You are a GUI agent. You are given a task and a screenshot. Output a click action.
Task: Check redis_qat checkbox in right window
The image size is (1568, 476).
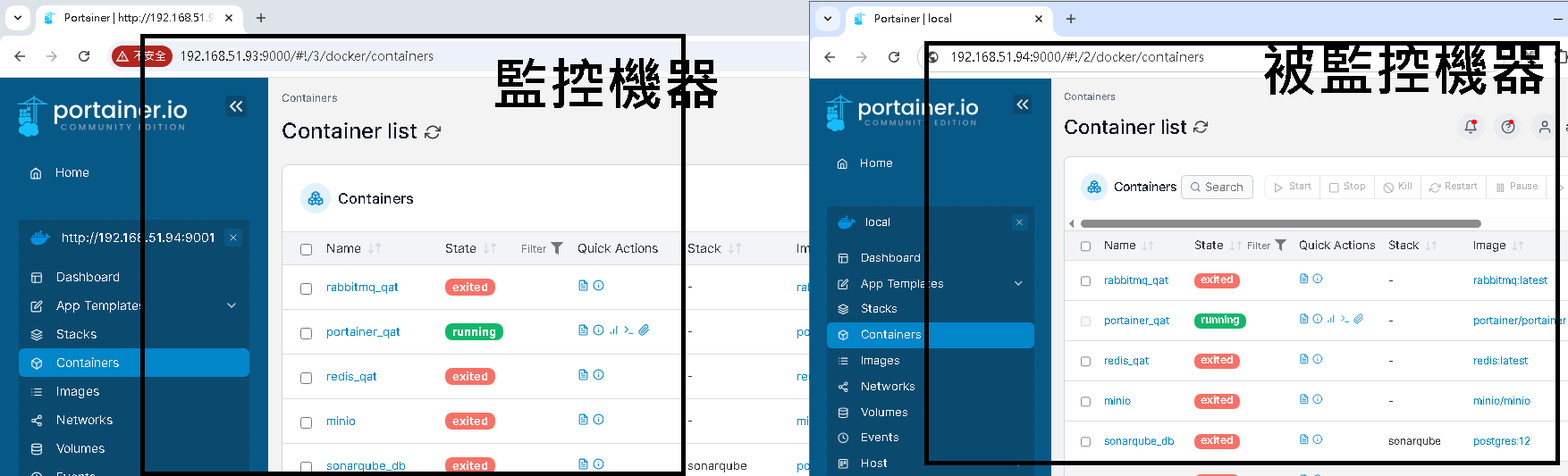point(1085,361)
